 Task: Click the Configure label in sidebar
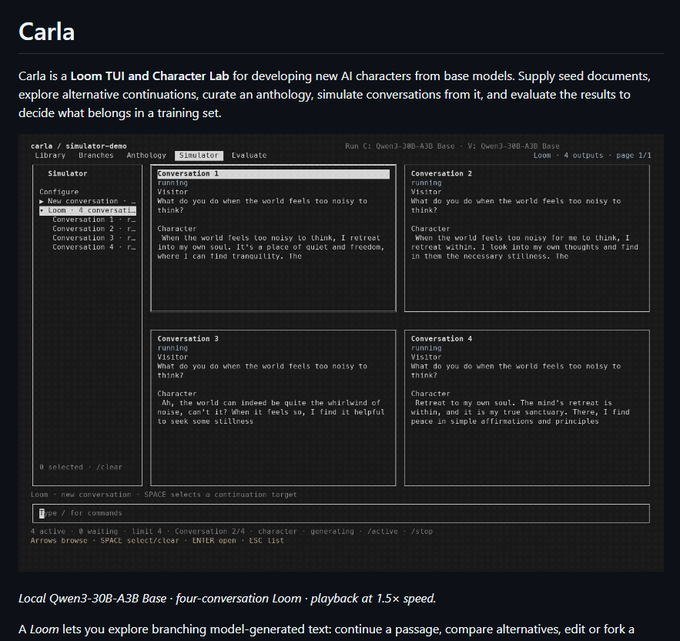click(x=59, y=192)
